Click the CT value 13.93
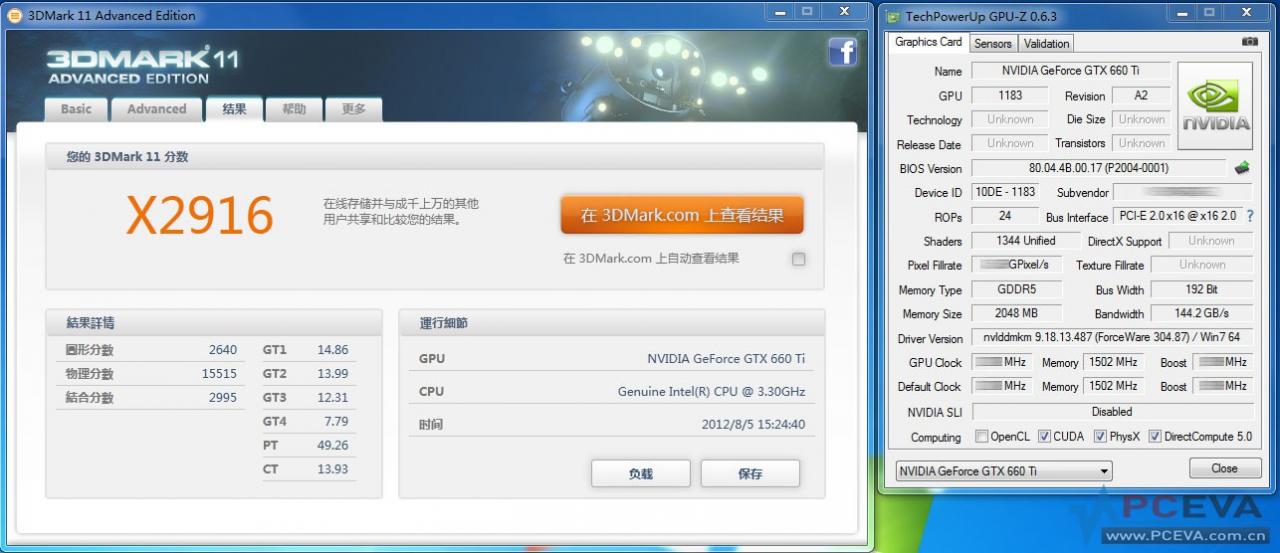The height and width of the screenshot is (553, 1280). tap(332, 470)
